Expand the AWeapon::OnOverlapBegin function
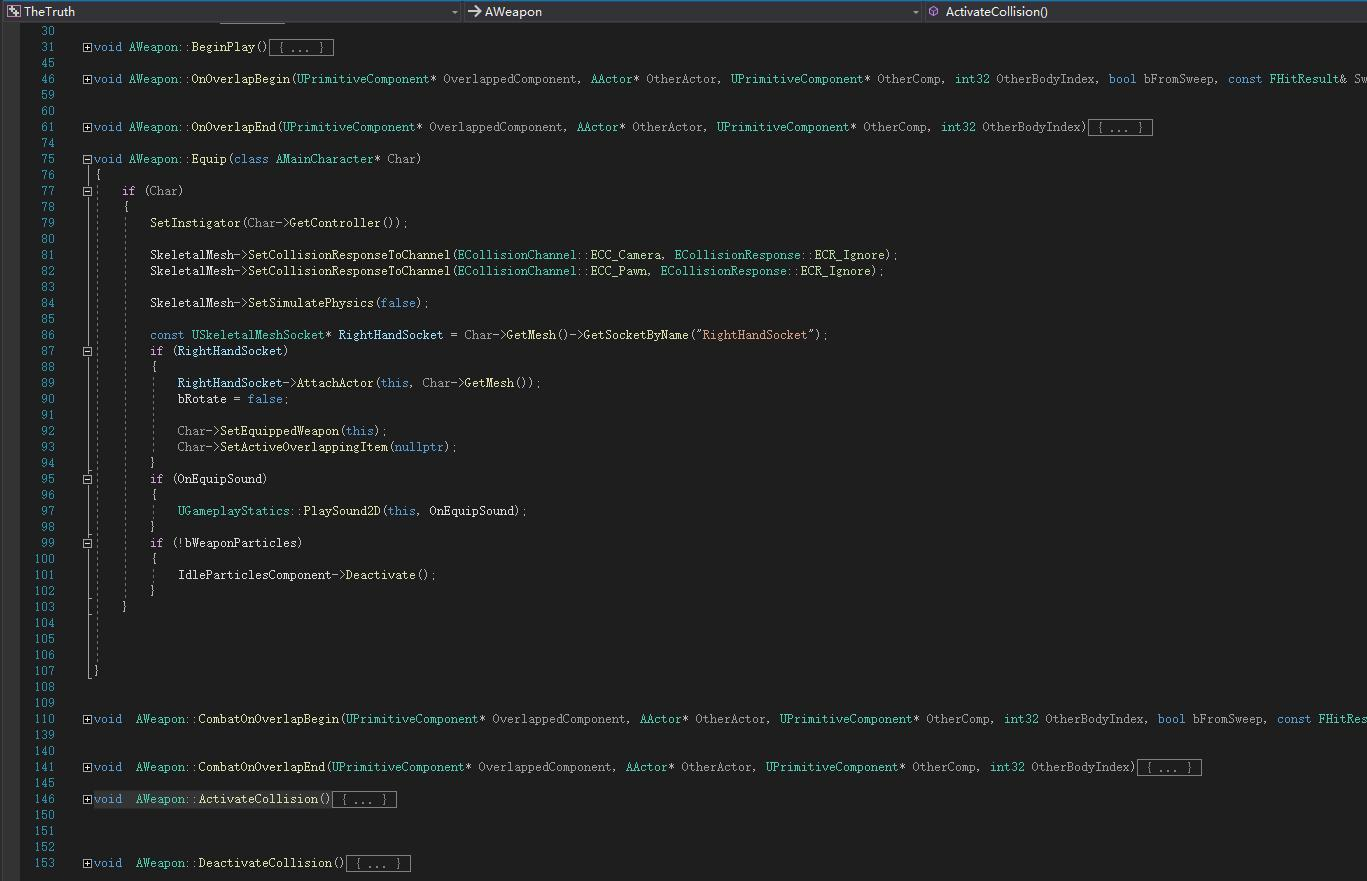 [x=87, y=79]
